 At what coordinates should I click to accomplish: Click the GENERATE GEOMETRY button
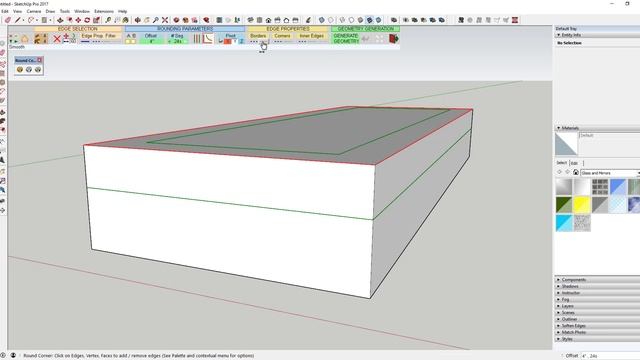346,38
